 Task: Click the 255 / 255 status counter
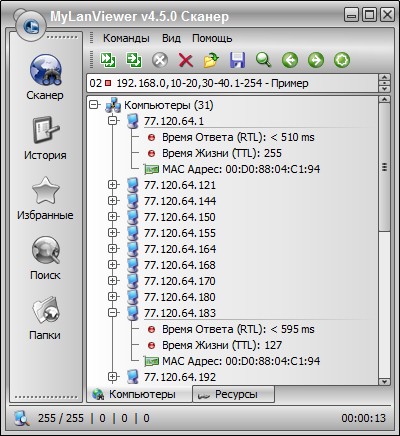click(x=61, y=418)
